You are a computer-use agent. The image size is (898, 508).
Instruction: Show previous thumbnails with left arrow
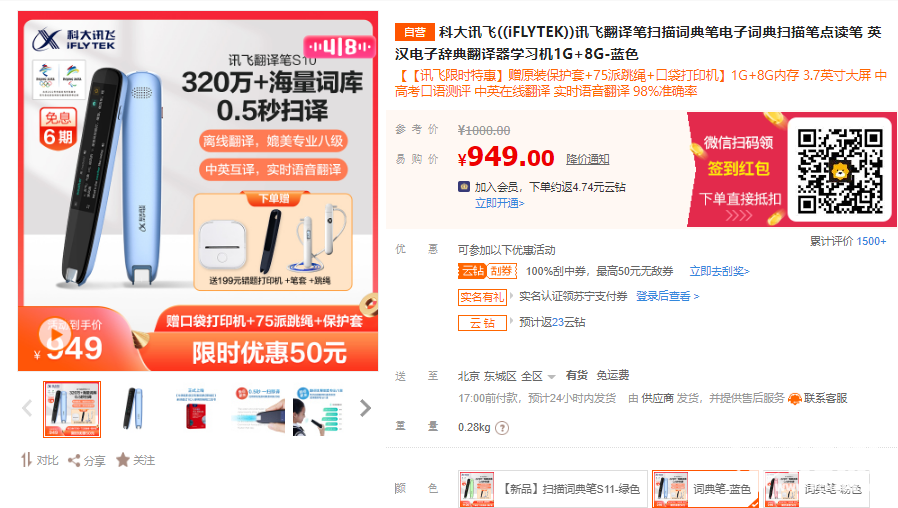(27, 408)
